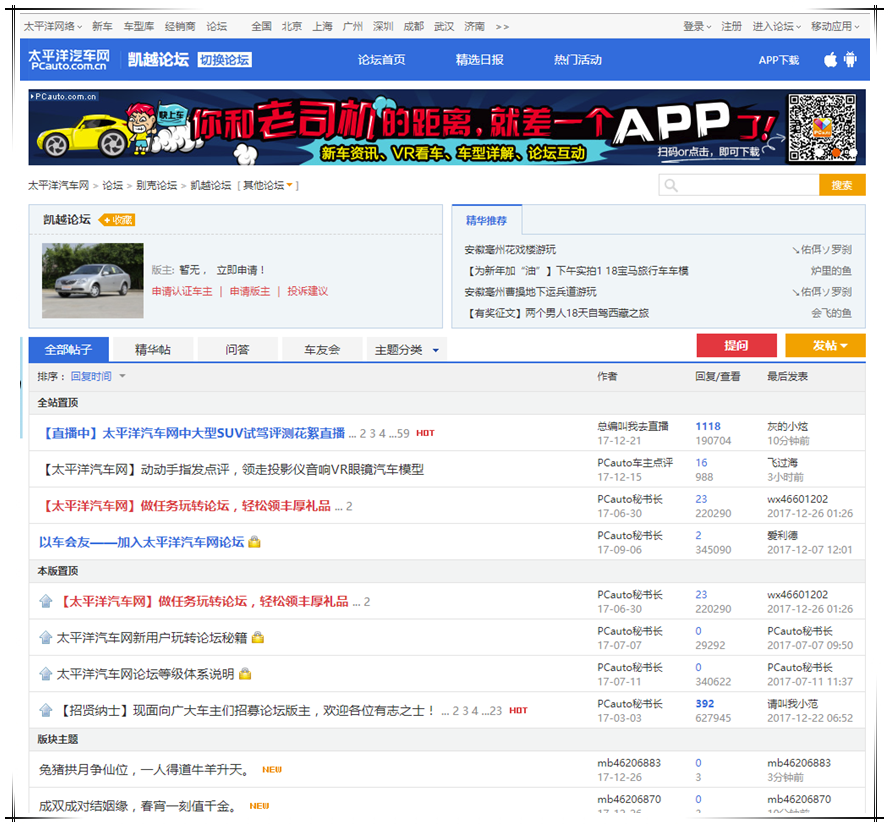Click the APP下载 link

click(778, 60)
